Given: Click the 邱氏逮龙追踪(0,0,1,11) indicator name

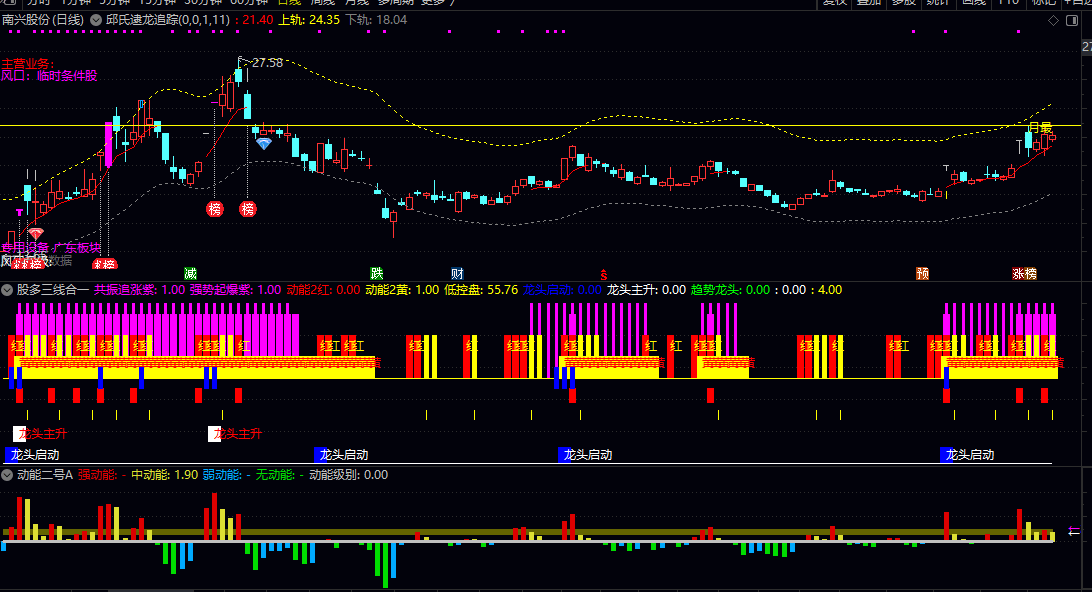Looking at the screenshot, I should click(x=168, y=20).
